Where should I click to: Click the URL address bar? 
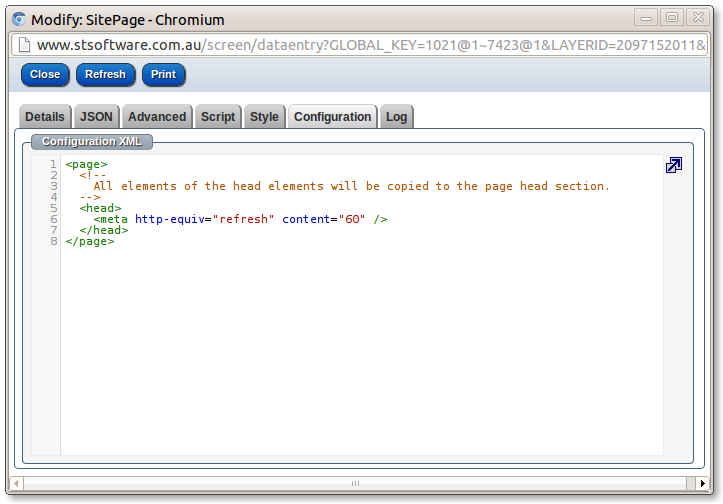370,45
